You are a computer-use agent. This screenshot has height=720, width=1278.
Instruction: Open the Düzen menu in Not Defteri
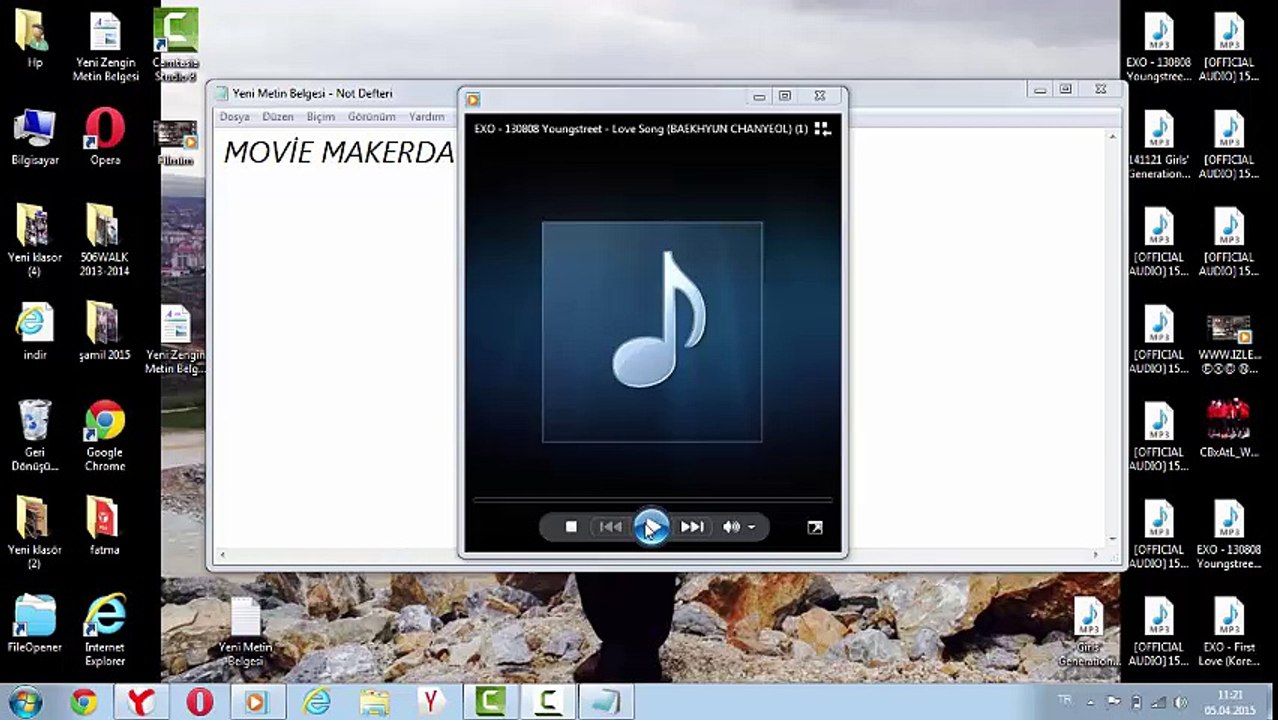278,117
